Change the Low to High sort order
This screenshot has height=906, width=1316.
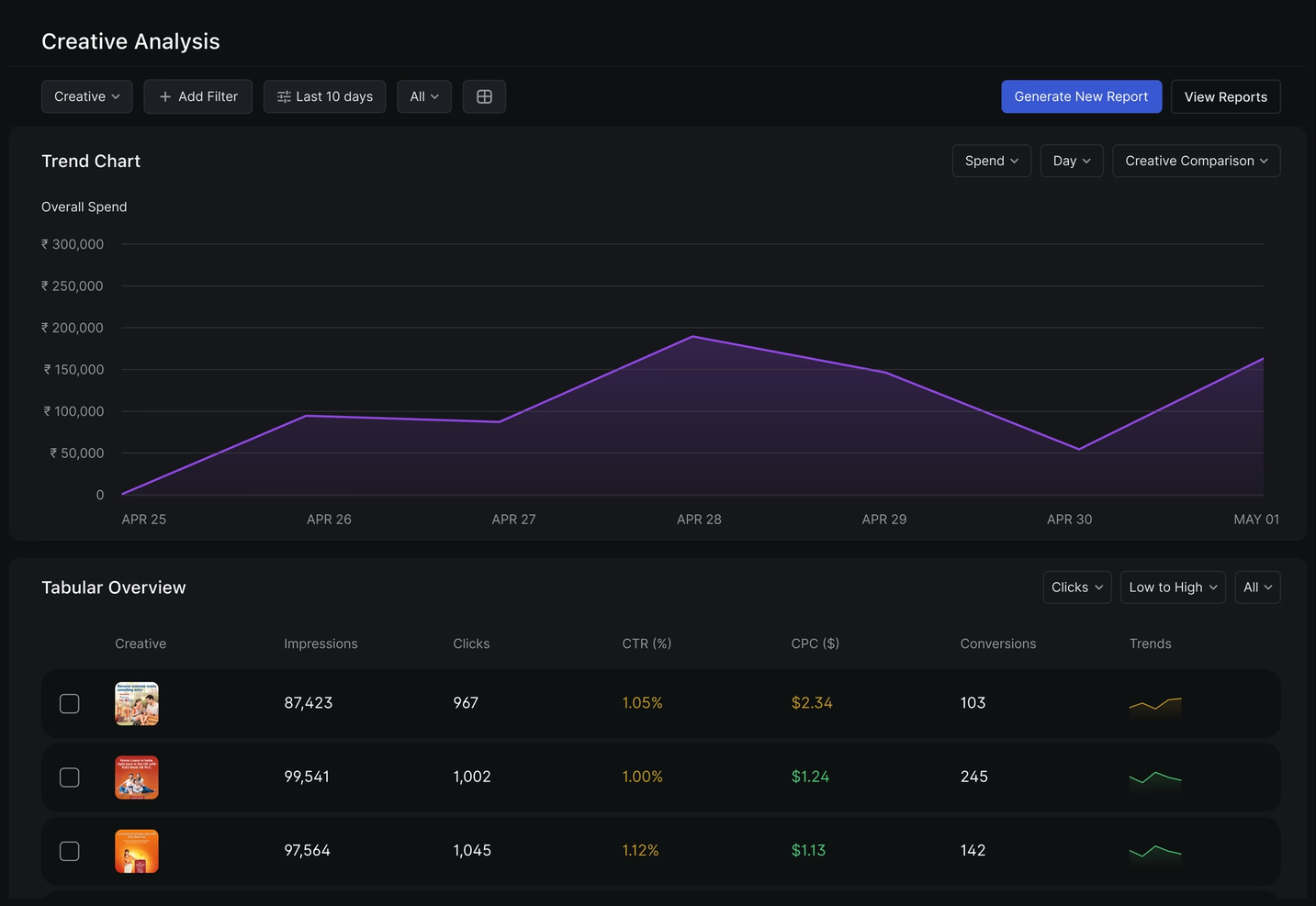(x=1173, y=587)
